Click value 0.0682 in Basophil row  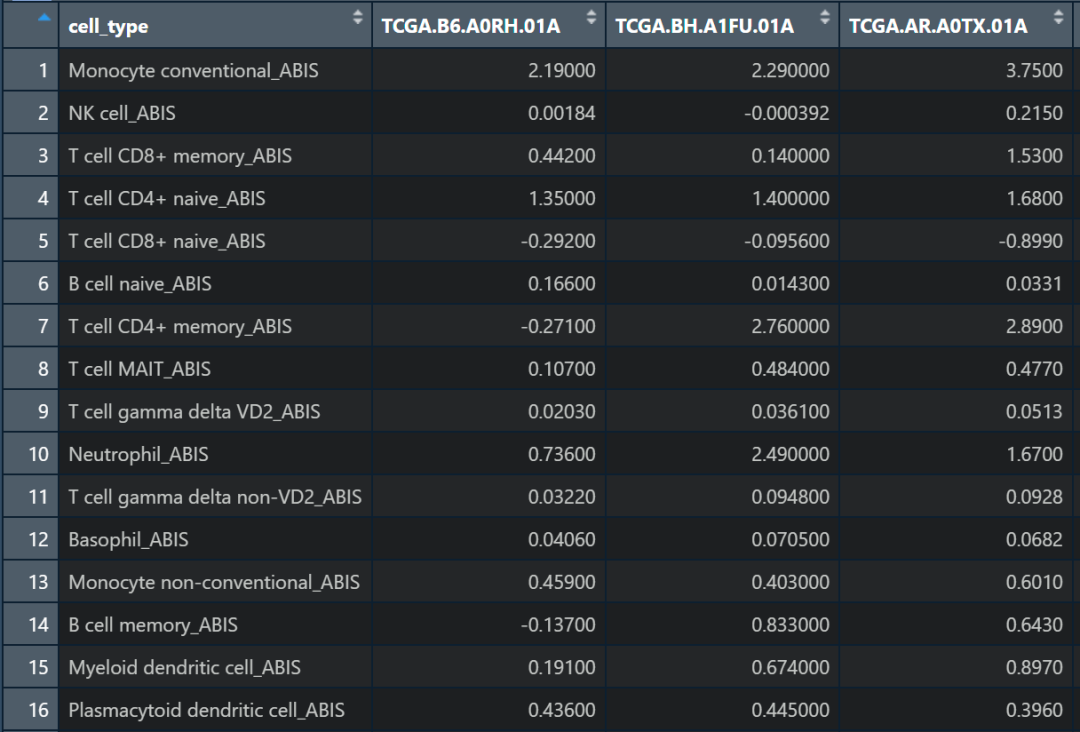(1034, 540)
